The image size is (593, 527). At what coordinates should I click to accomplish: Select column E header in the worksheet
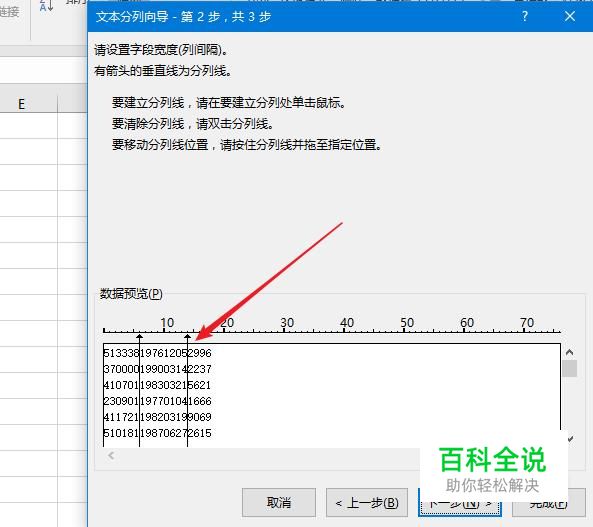pyautogui.click(x=22, y=104)
